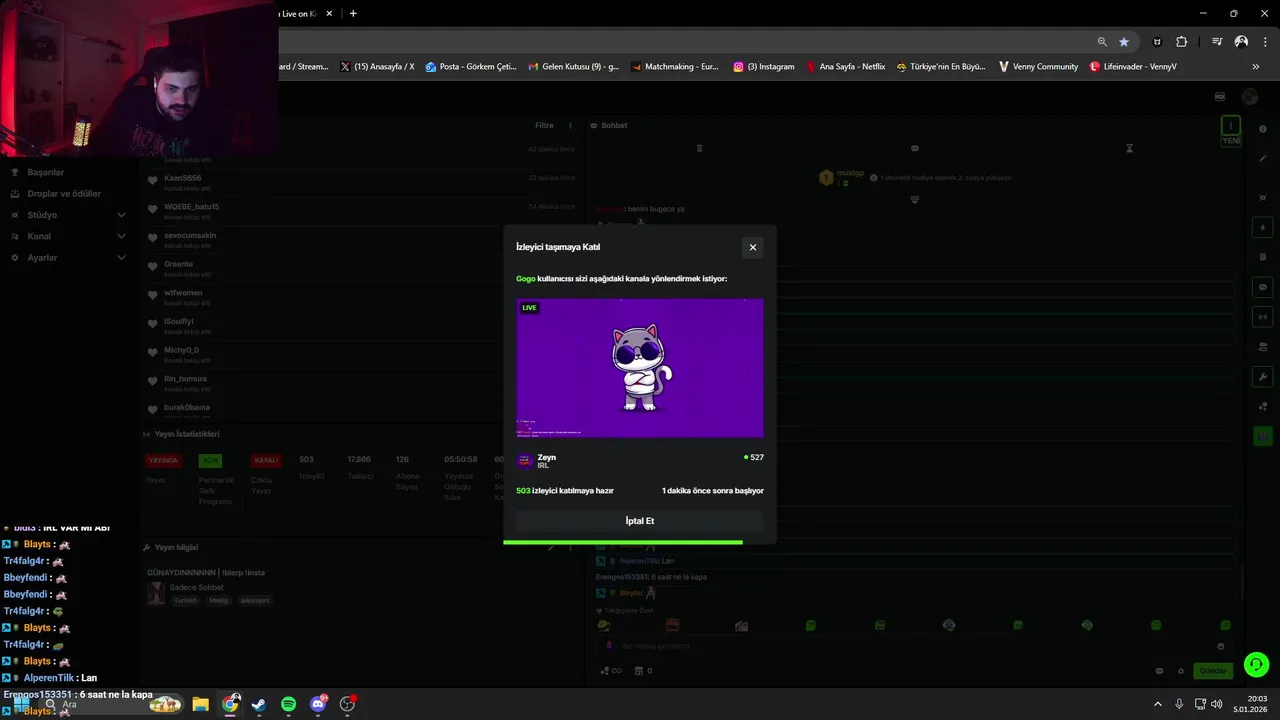Click the İptal Et button
This screenshot has width=1280, height=720.
tap(639, 521)
